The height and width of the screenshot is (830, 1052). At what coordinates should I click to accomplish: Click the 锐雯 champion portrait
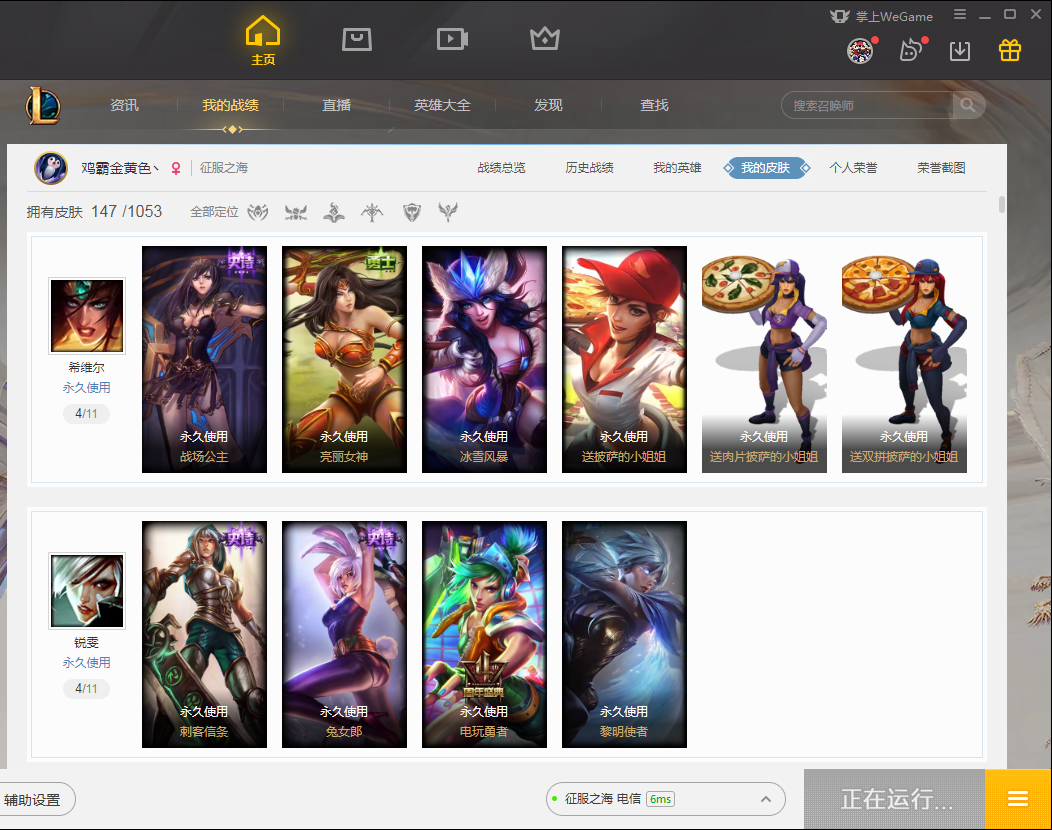pos(87,591)
